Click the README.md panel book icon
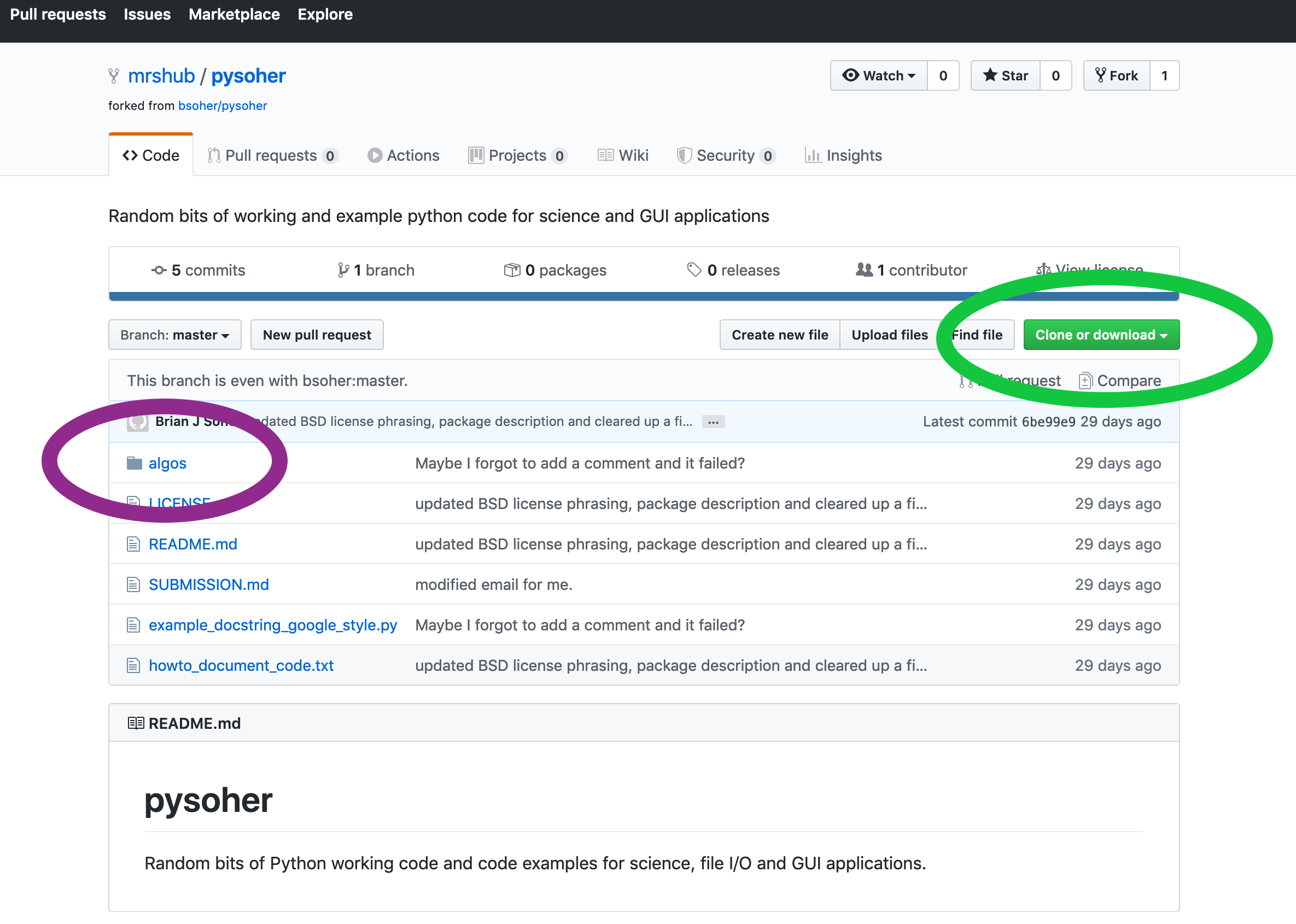Viewport: 1296px width, 924px height. click(136, 723)
